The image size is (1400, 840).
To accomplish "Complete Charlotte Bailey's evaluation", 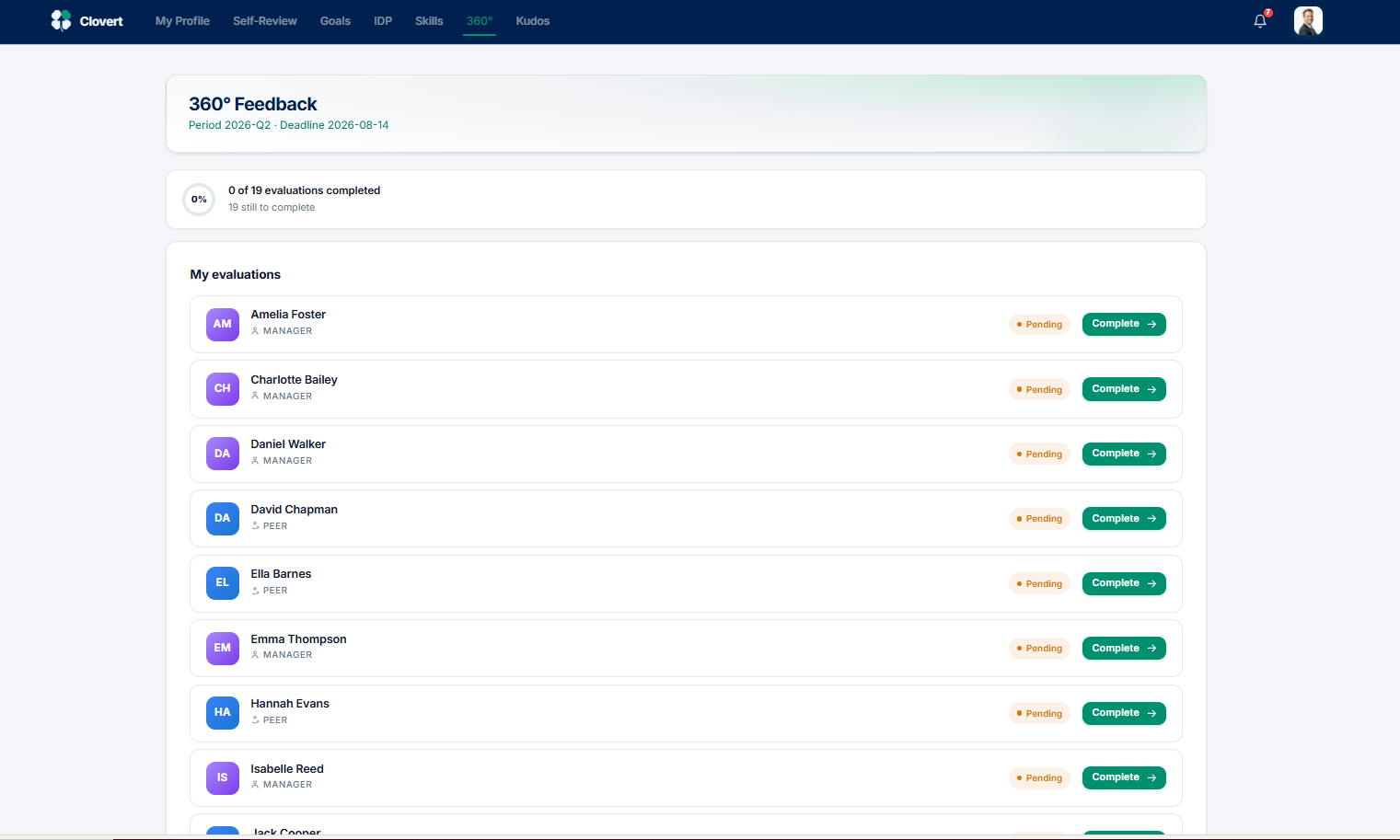I will coord(1124,389).
